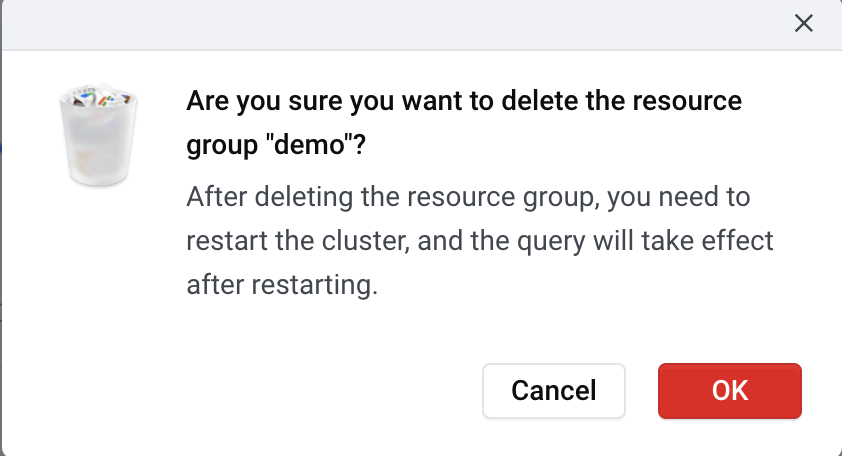Close the dialog with the X icon
The height and width of the screenshot is (456, 842).
coord(803,23)
